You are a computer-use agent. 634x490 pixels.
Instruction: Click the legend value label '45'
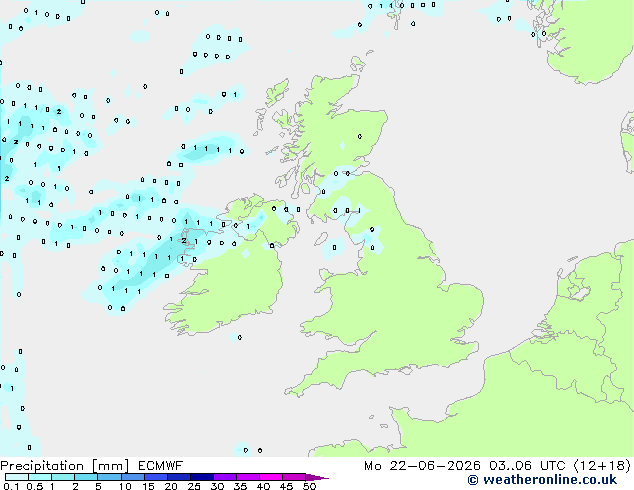(x=286, y=486)
